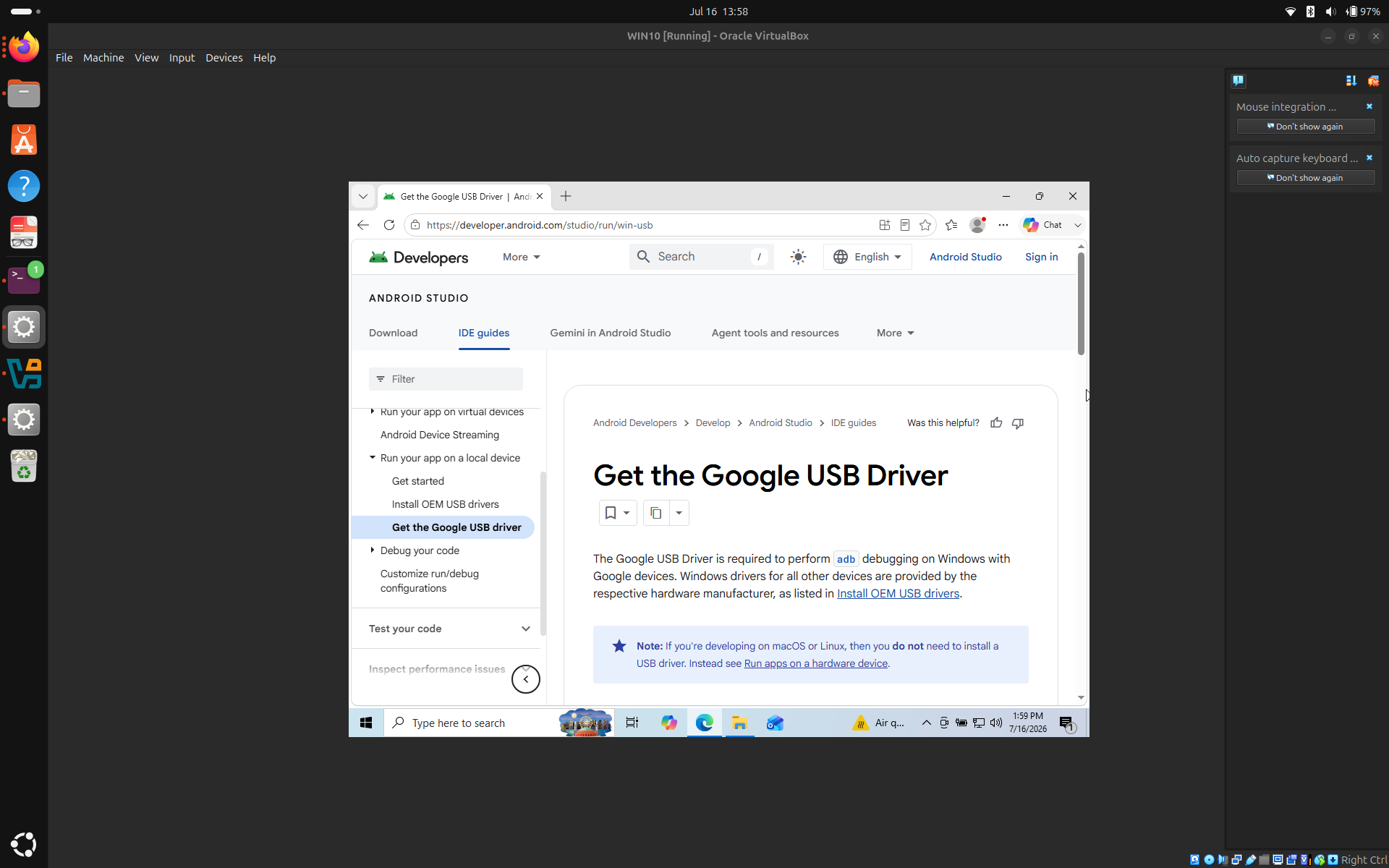Open the Android Studio header link
Screen dimensions: 1389x868
pos(966,257)
